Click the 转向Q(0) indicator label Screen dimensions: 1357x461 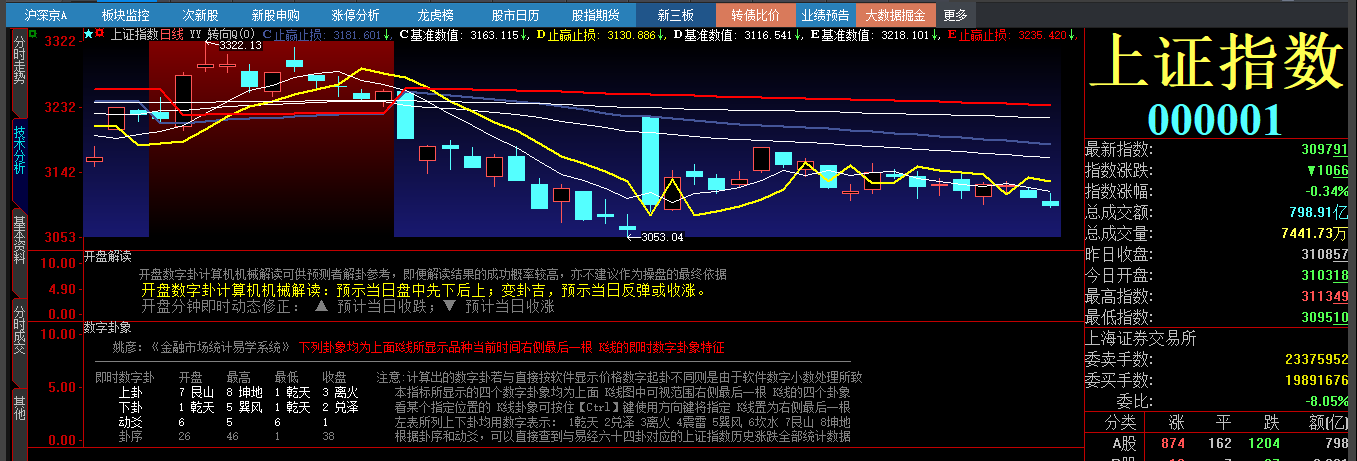tap(232, 35)
